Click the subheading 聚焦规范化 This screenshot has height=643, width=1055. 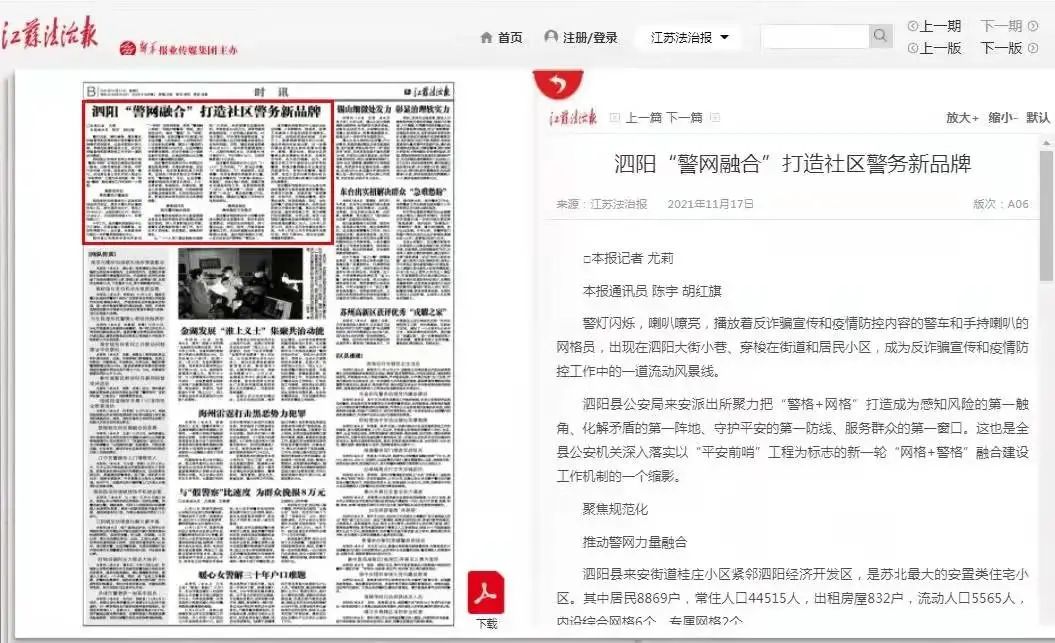[615, 509]
